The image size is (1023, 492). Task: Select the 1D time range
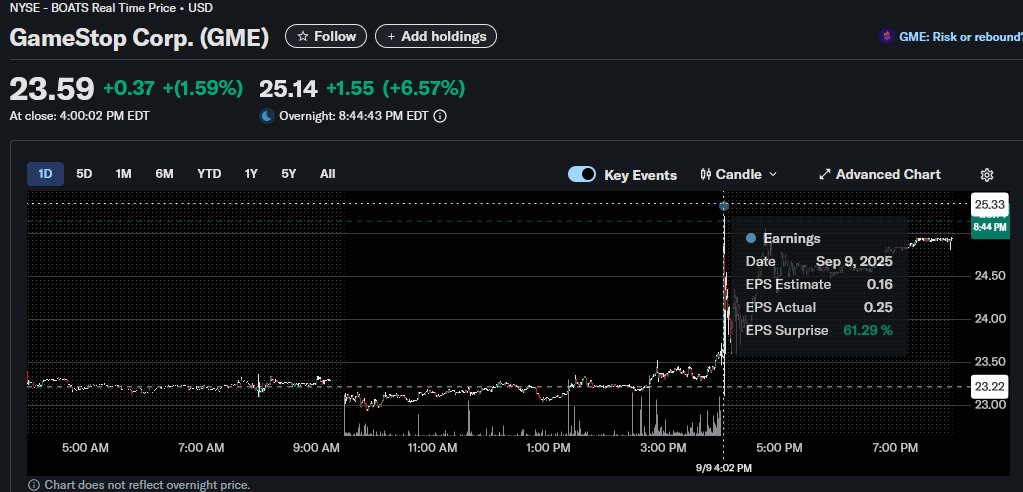[x=45, y=174]
